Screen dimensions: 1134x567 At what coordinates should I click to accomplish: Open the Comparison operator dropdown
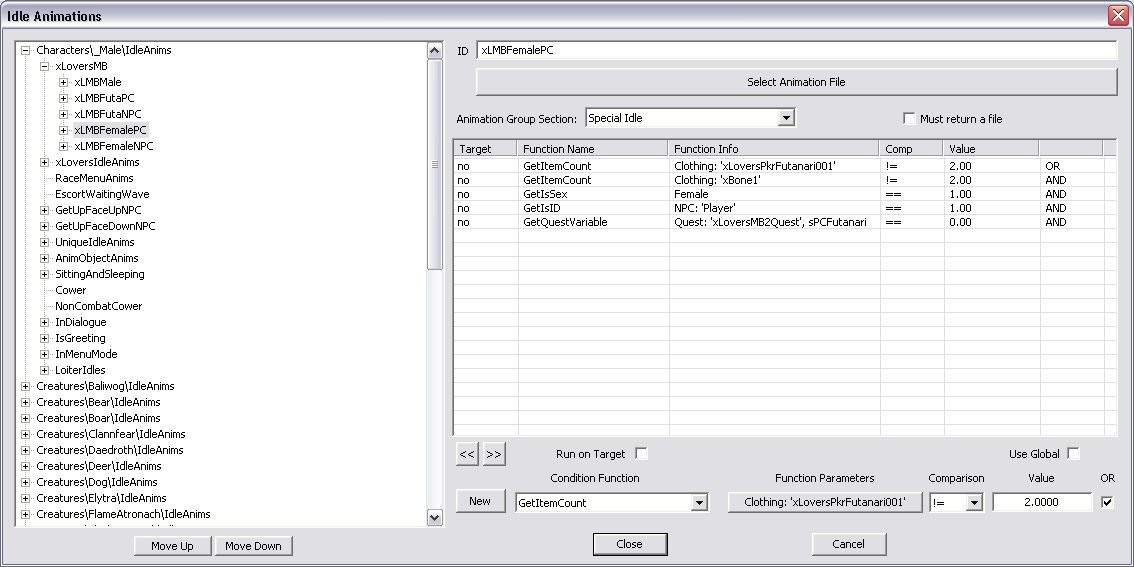[974, 503]
